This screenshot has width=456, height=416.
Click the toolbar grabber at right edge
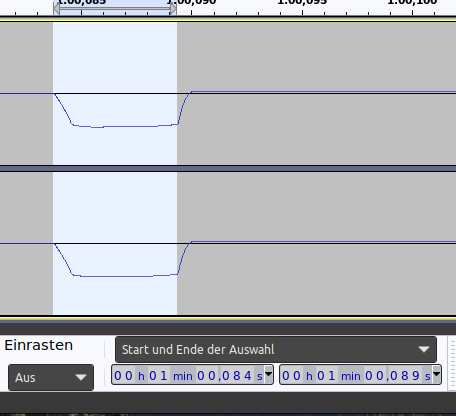coord(453,363)
